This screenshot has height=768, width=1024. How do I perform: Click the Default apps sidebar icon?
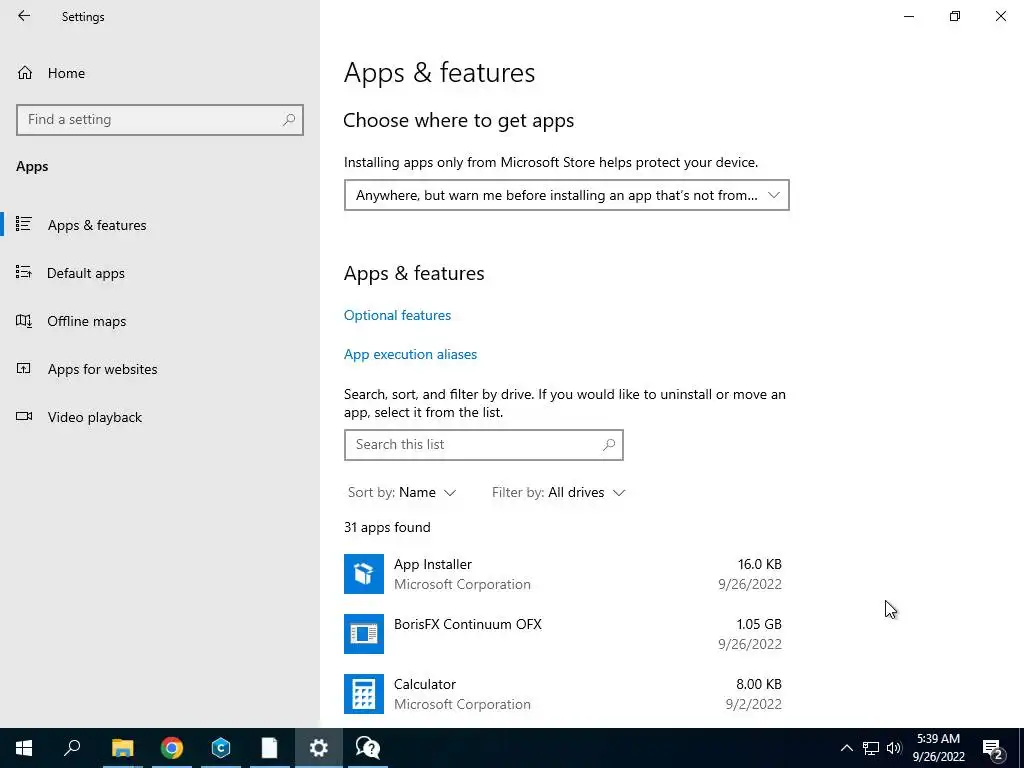[24, 272]
